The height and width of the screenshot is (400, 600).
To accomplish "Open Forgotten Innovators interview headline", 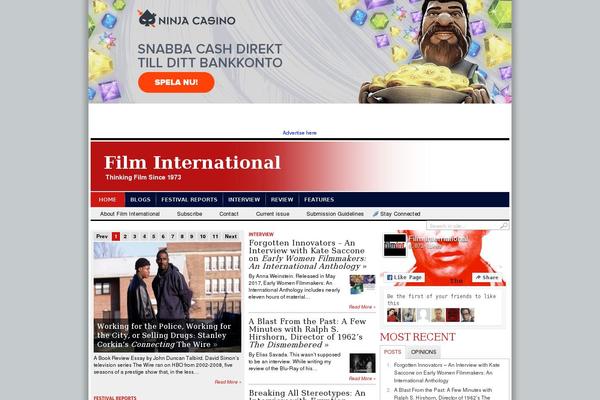I will pyautogui.click(x=307, y=255).
